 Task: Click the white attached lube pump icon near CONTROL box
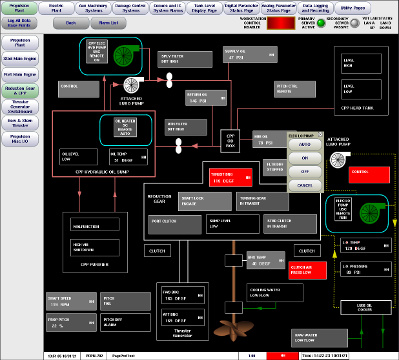[x=133, y=85]
